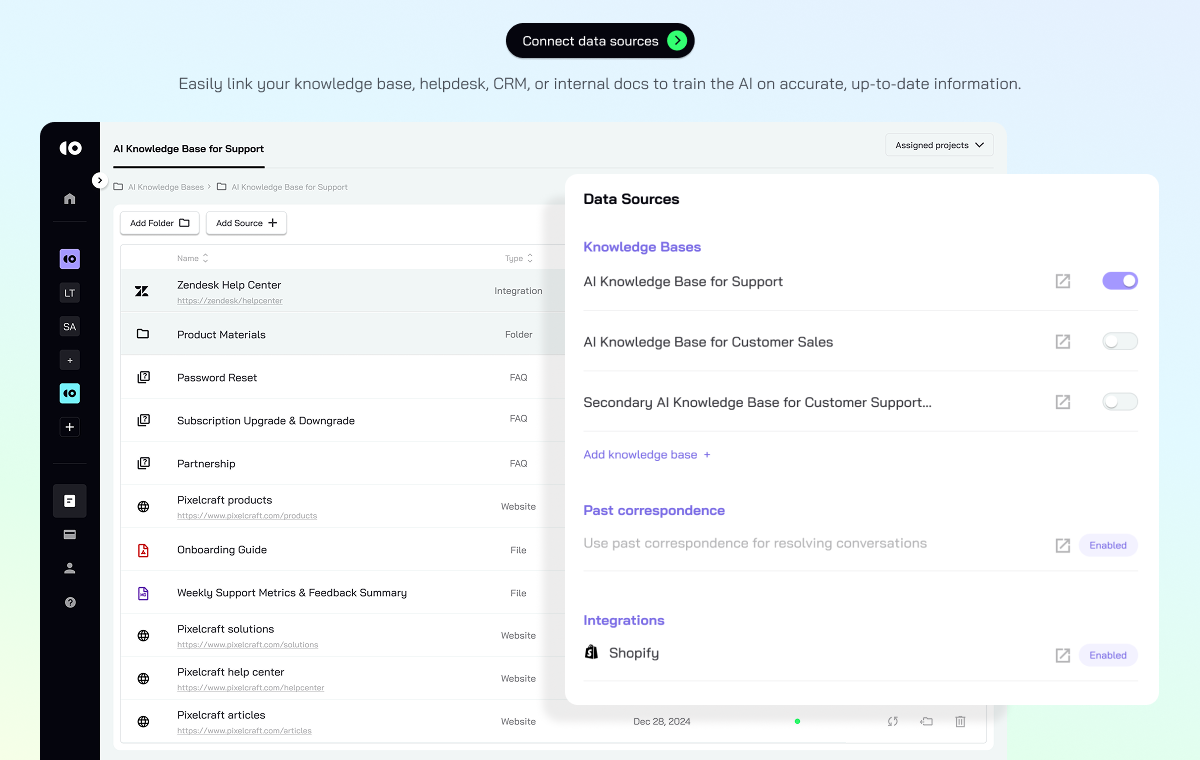
Task: Resync the Pixelcraft articles source
Action: [x=893, y=721]
